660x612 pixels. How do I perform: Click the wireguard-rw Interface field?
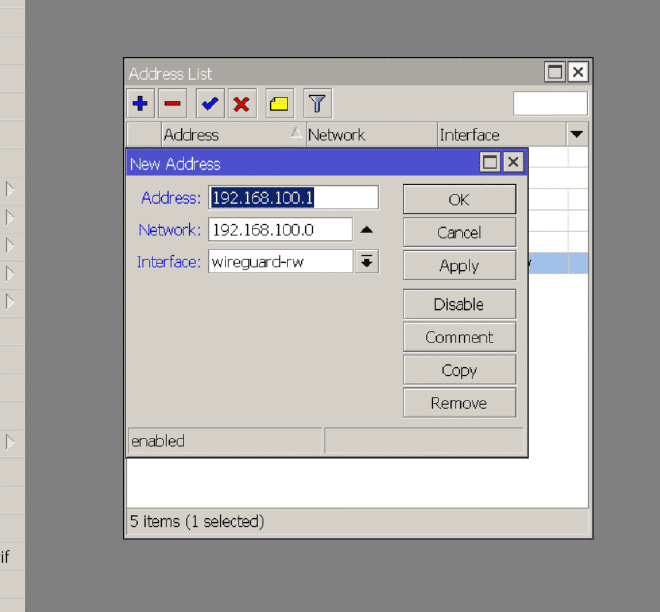pyautogui.click(x=280, y=262)
